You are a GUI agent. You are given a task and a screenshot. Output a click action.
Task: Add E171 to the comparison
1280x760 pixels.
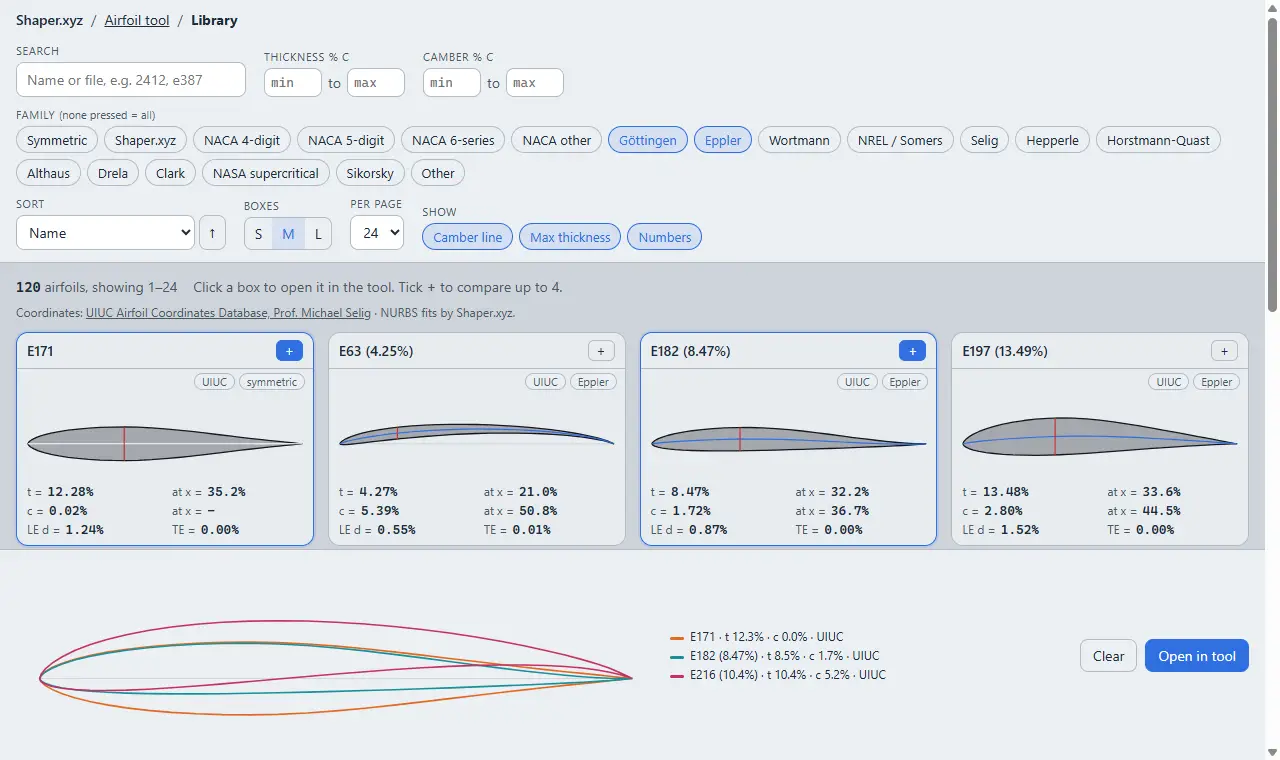click(x=289, y=351)
